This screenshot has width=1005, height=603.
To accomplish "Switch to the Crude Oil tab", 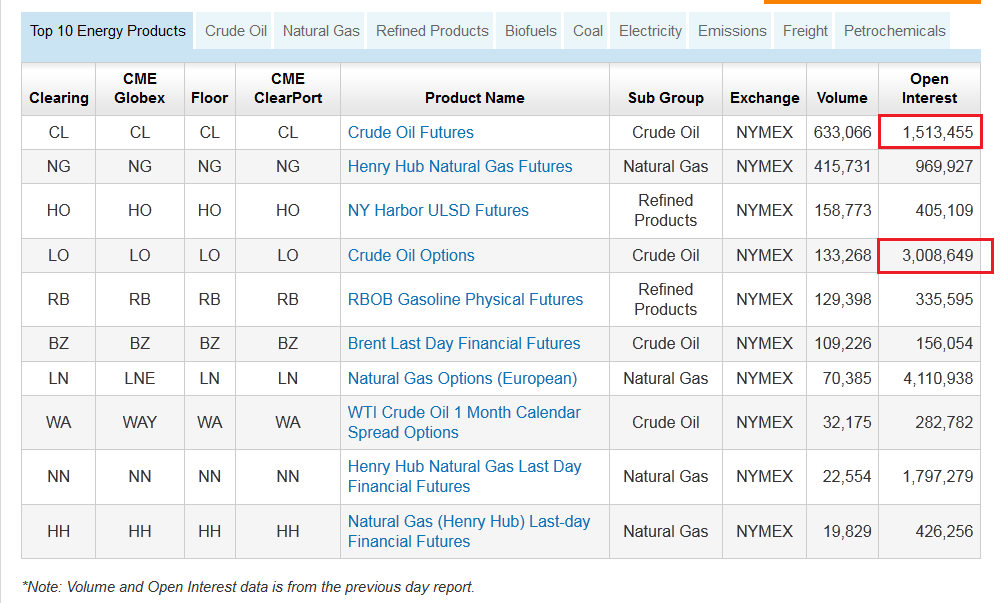I will (x=236, y=31).
